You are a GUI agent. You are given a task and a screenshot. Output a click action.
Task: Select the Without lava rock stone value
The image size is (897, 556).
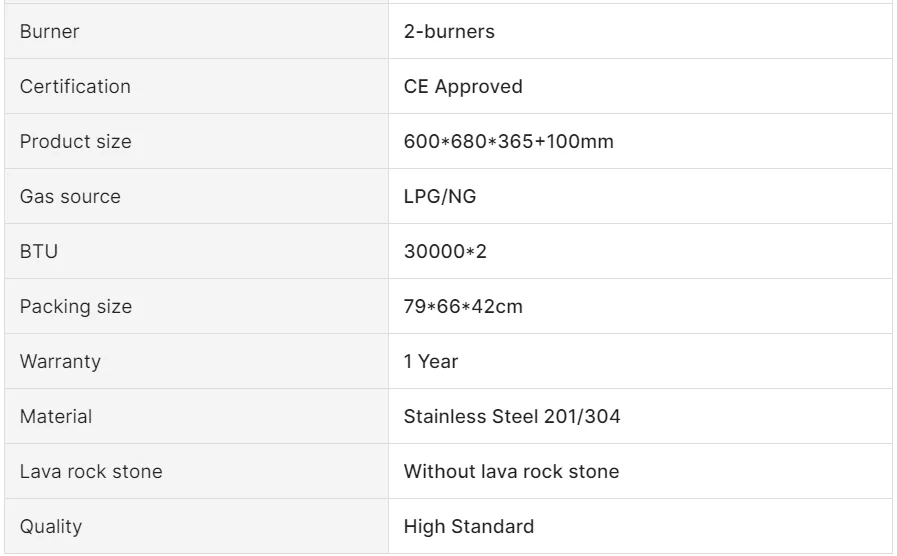tap(511, 472)
